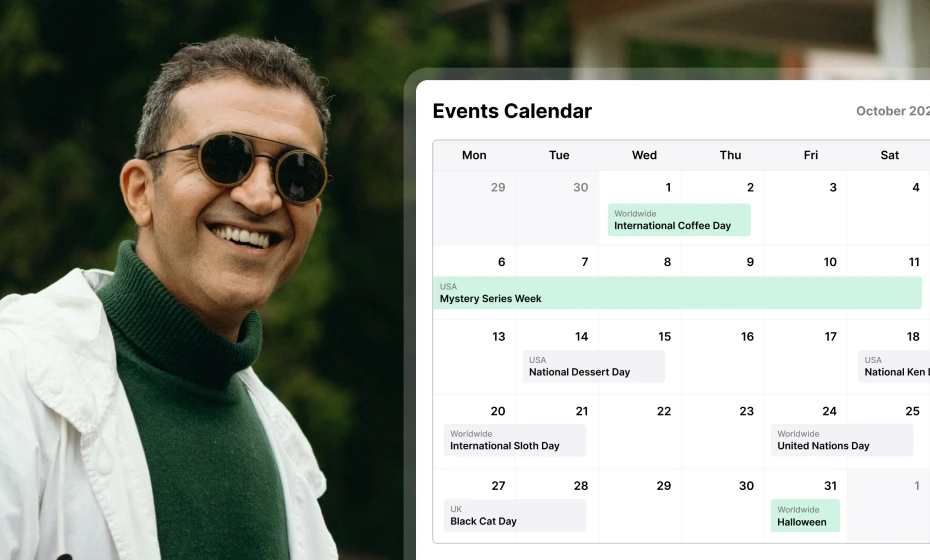Open the United Nations Day event
Screen dimensions: 930x560
[x=841, y=440]
